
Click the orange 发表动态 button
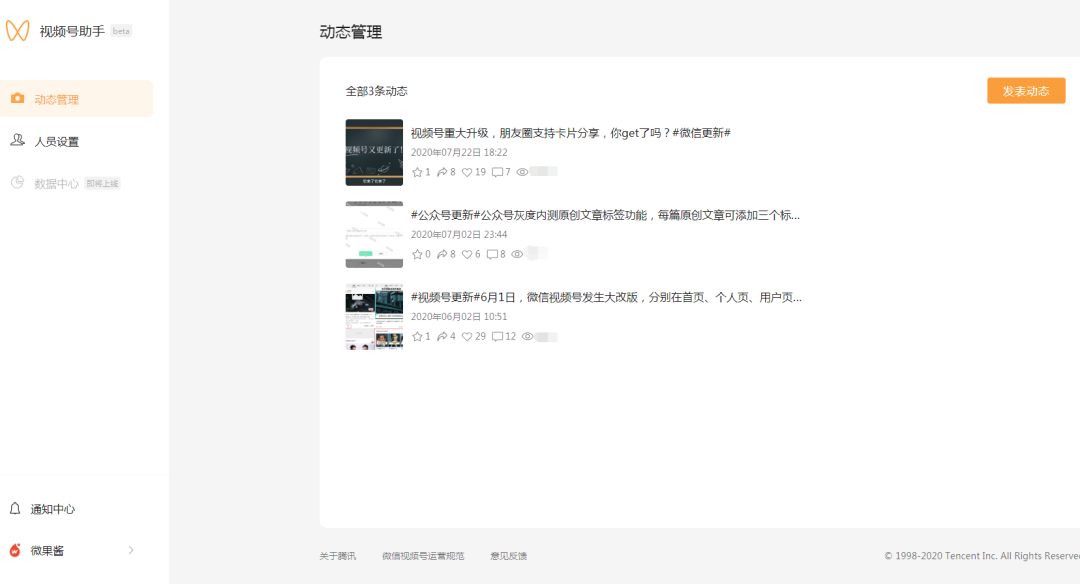(1026, 90)
